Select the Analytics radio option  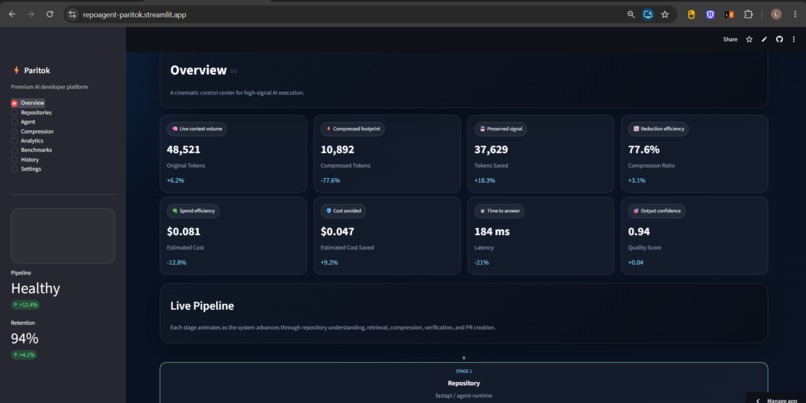27,140
